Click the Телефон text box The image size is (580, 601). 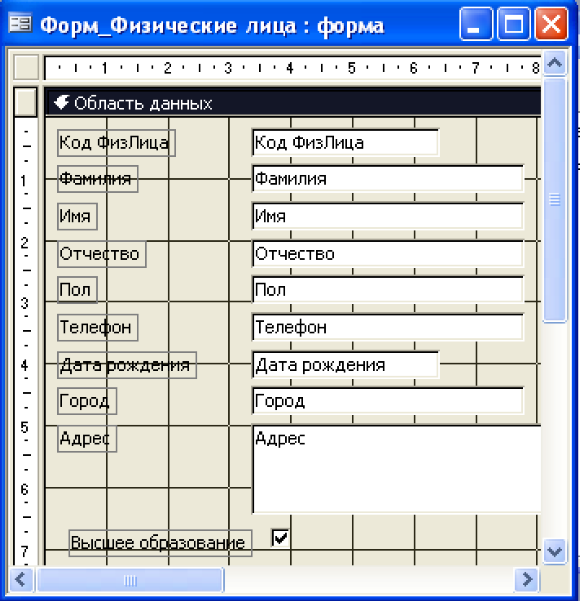[x=388, y=327]
